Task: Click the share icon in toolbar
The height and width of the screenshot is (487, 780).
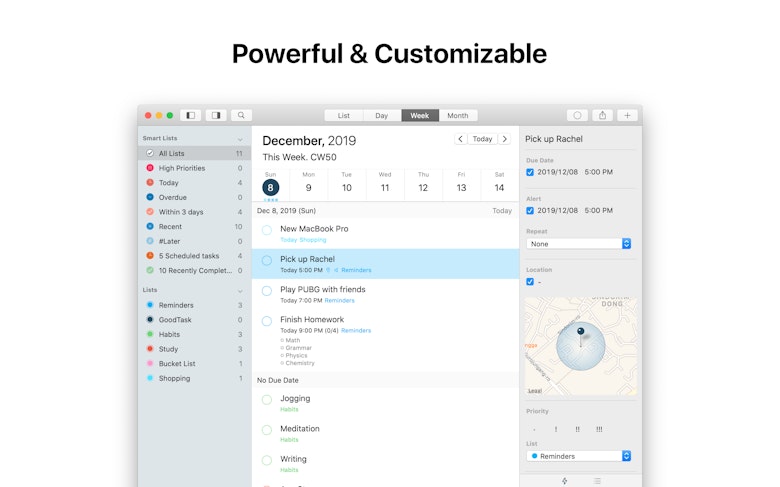Action: 602,115
